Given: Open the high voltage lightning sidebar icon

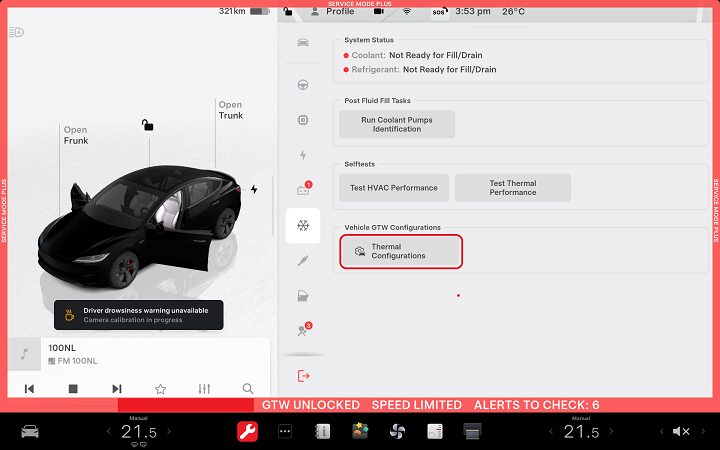Looking at the screenshot, I should tap(303, 155).
